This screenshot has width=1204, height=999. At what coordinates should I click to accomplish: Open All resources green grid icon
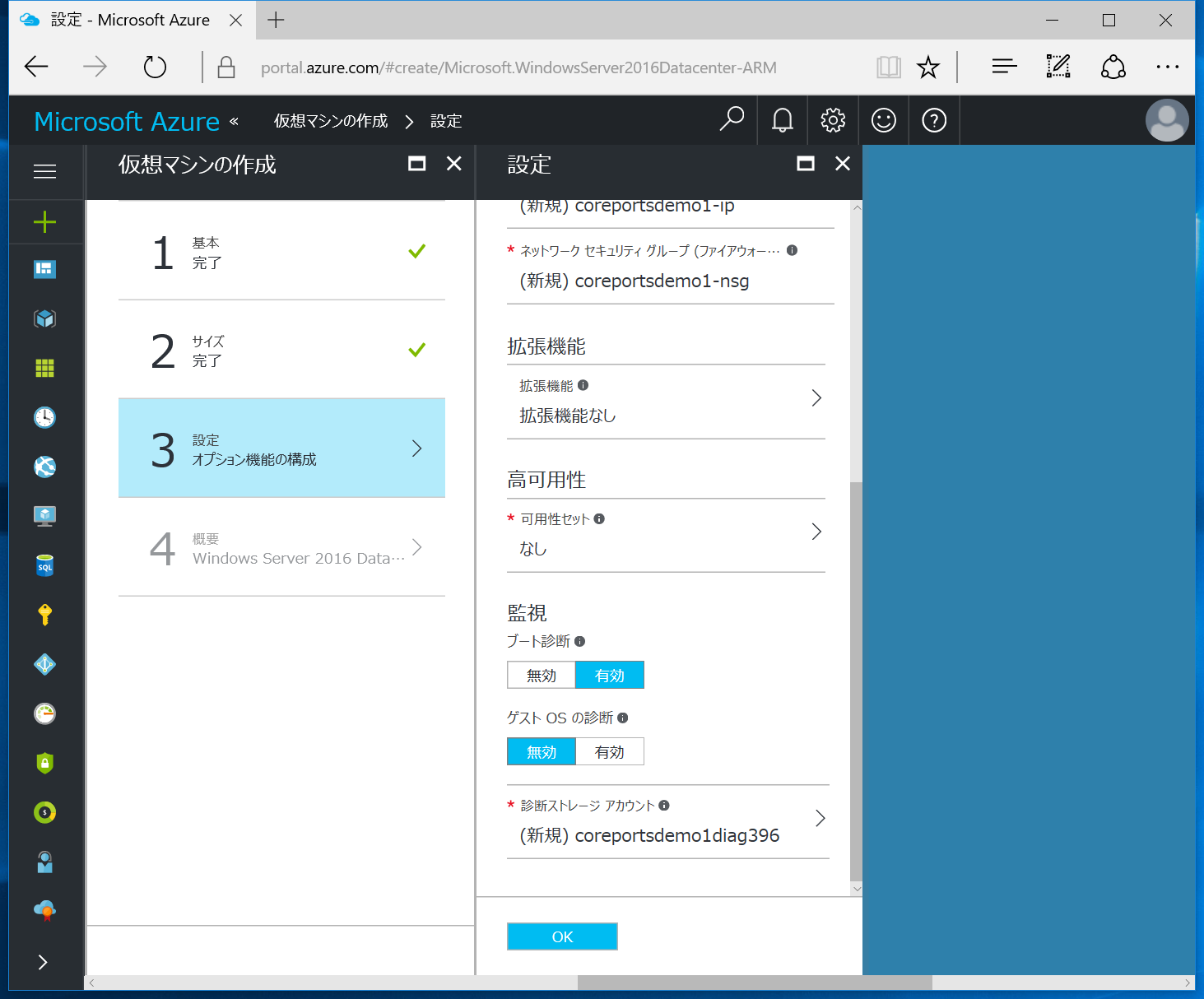coord(44,368)
